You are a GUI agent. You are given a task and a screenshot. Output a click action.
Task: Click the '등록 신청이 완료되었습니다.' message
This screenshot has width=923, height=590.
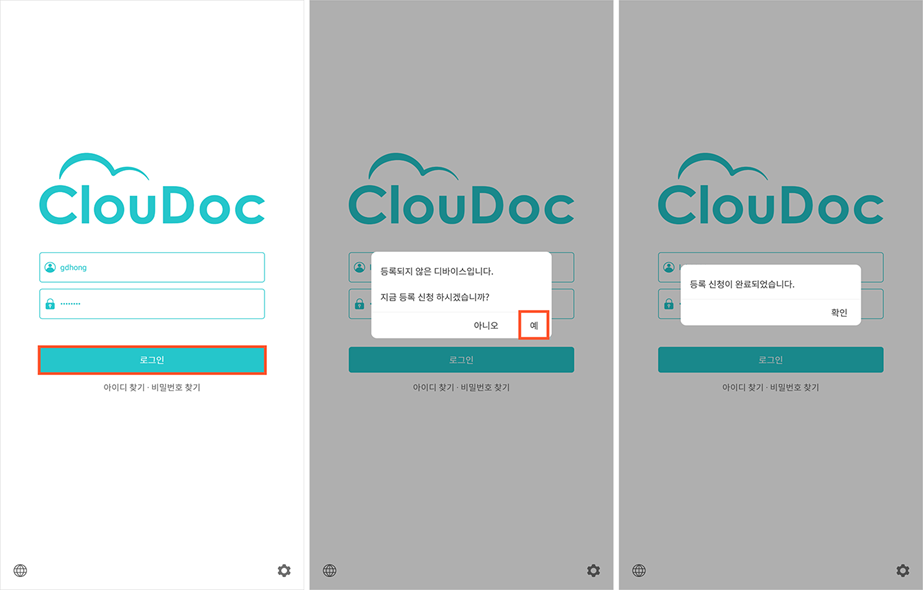(742, 284)
